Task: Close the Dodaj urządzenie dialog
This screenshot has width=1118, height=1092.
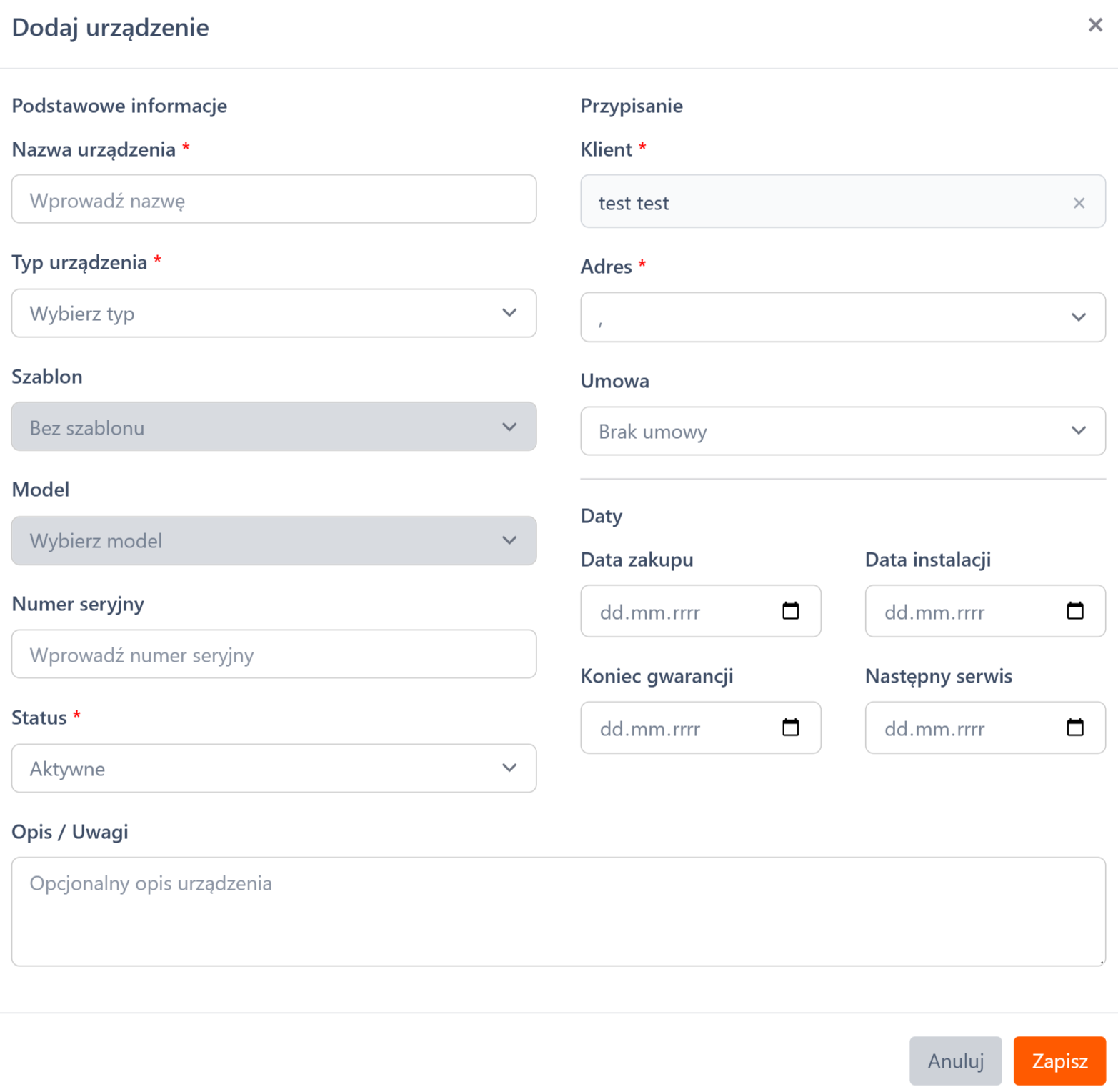Action: tap(1095, 25)
